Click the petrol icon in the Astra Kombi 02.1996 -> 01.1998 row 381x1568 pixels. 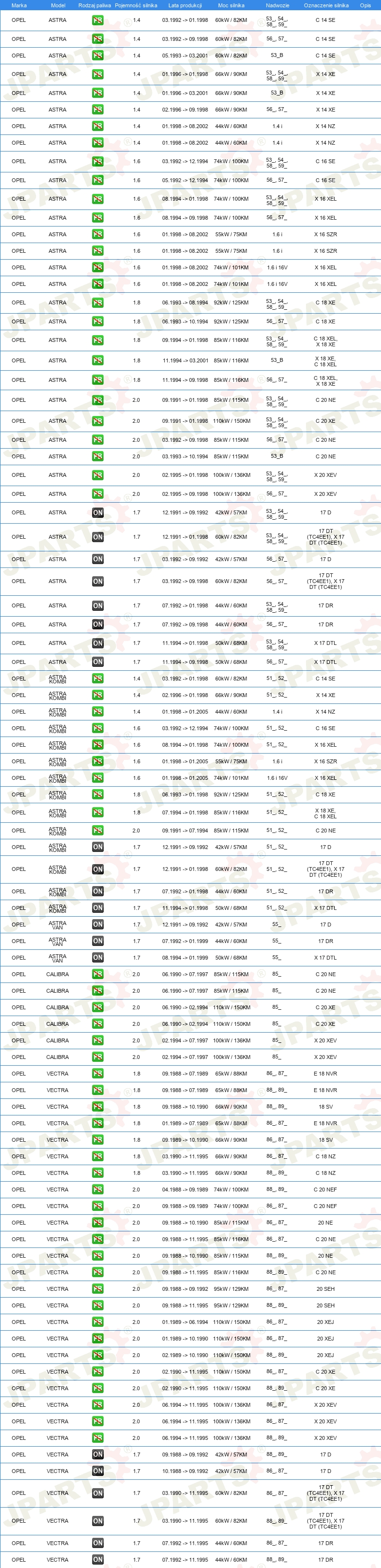[x=97, y=695]
